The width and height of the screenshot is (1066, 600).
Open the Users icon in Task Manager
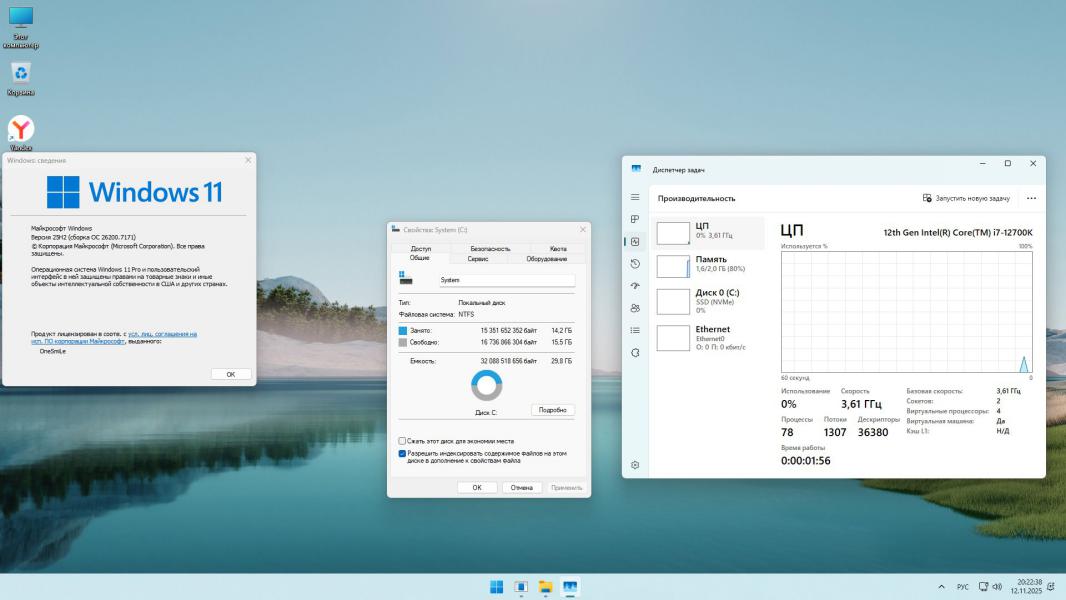635,308
